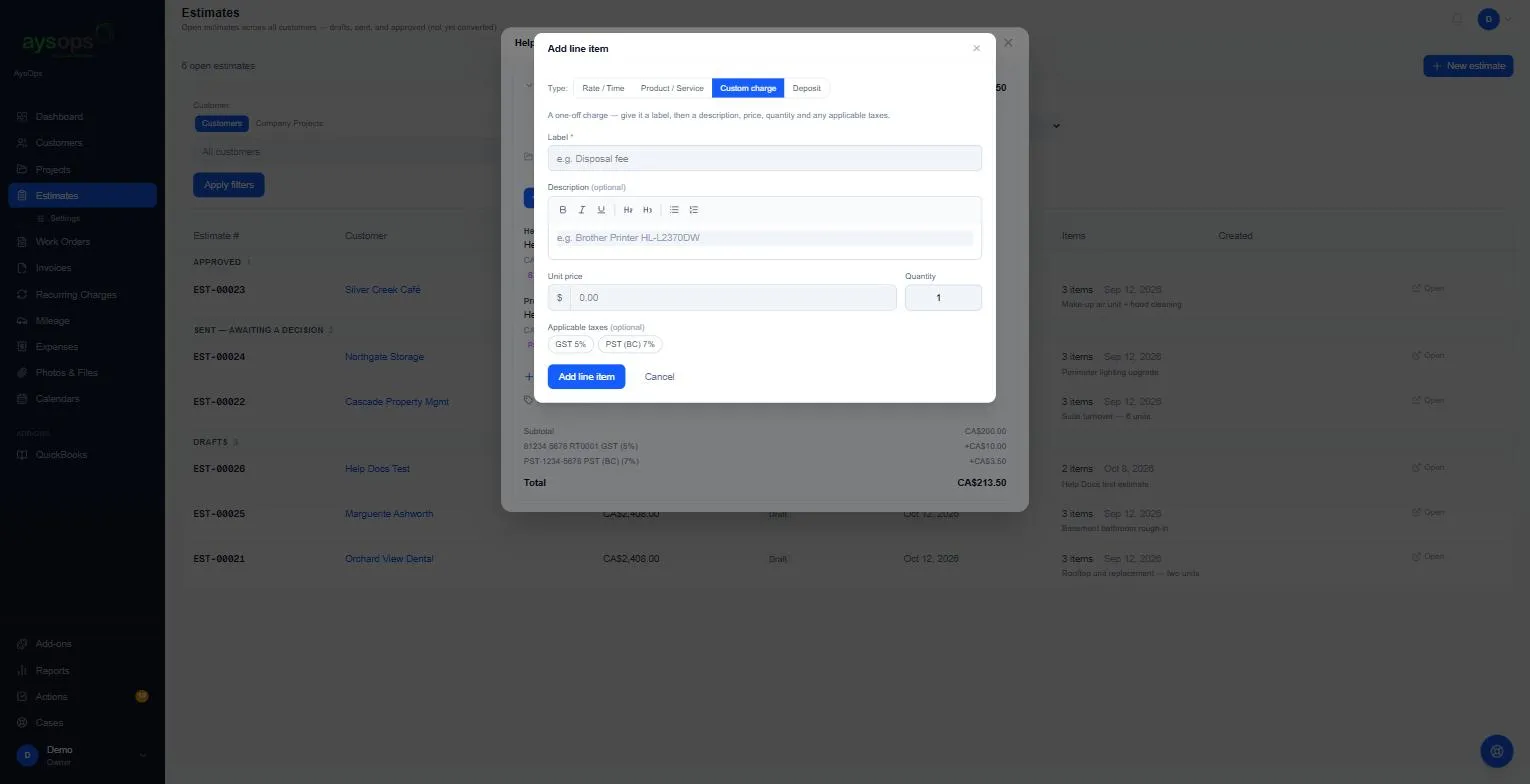Viewport: 1530px width, 784px height.
Task: Open estimate EST-00023 via its Open link
Action: tap(1428, 289)
